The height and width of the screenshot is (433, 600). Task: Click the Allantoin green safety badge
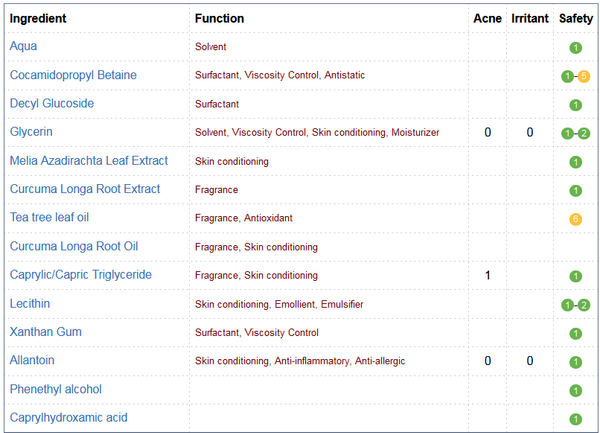575,362
